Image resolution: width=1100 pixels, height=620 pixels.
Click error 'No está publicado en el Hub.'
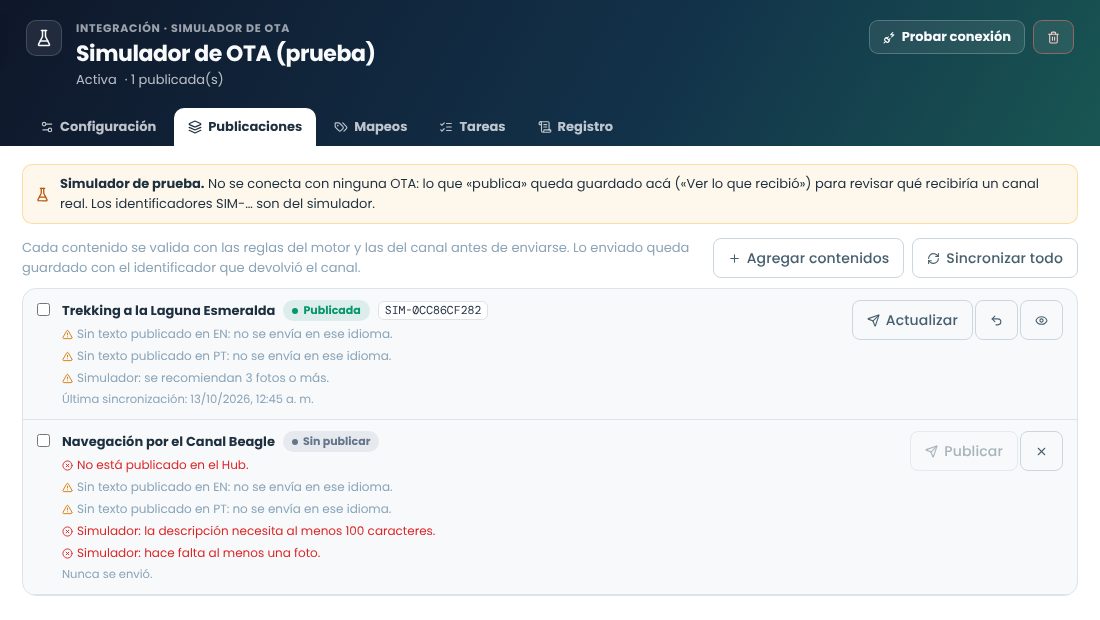(x=162, y=465)
